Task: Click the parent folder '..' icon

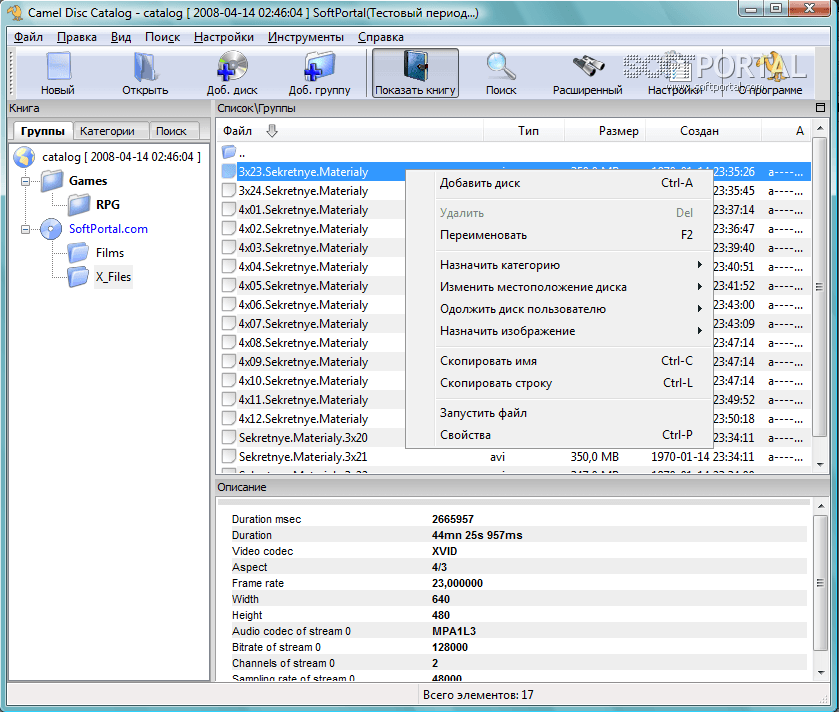Action: click(x=229, y=152)
